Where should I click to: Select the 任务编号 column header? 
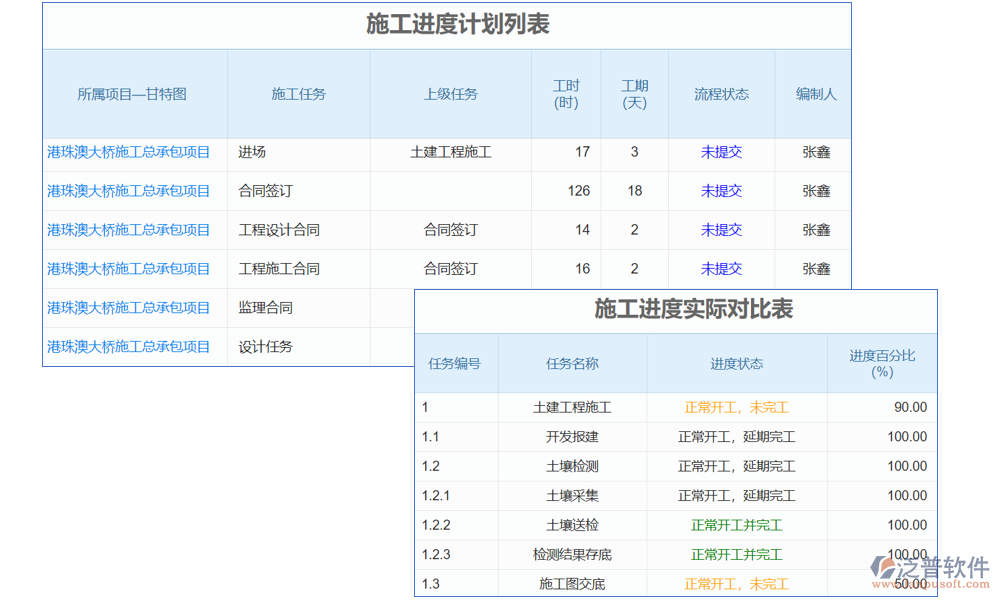455,363
